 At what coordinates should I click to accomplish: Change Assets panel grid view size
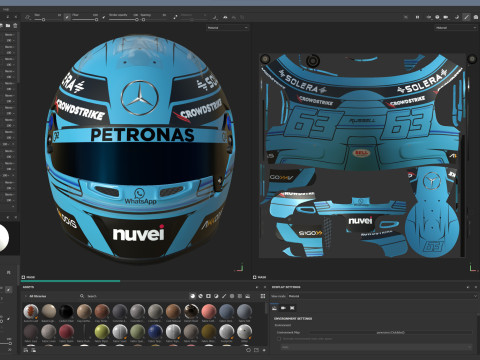click(263, 296)
